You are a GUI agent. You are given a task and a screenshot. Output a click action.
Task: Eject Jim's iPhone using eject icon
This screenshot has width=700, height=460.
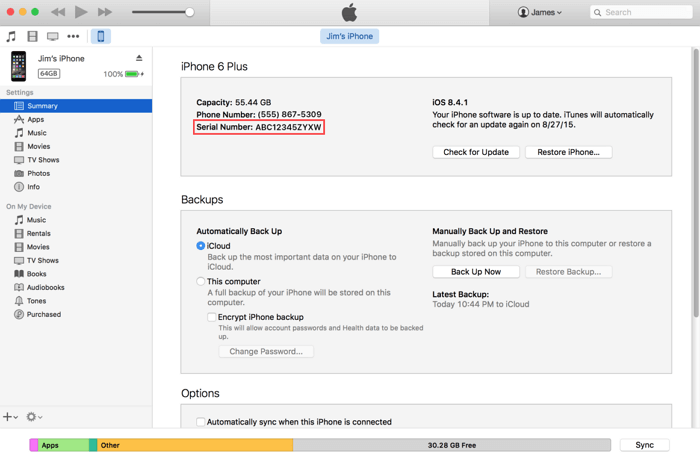[139, 59]
